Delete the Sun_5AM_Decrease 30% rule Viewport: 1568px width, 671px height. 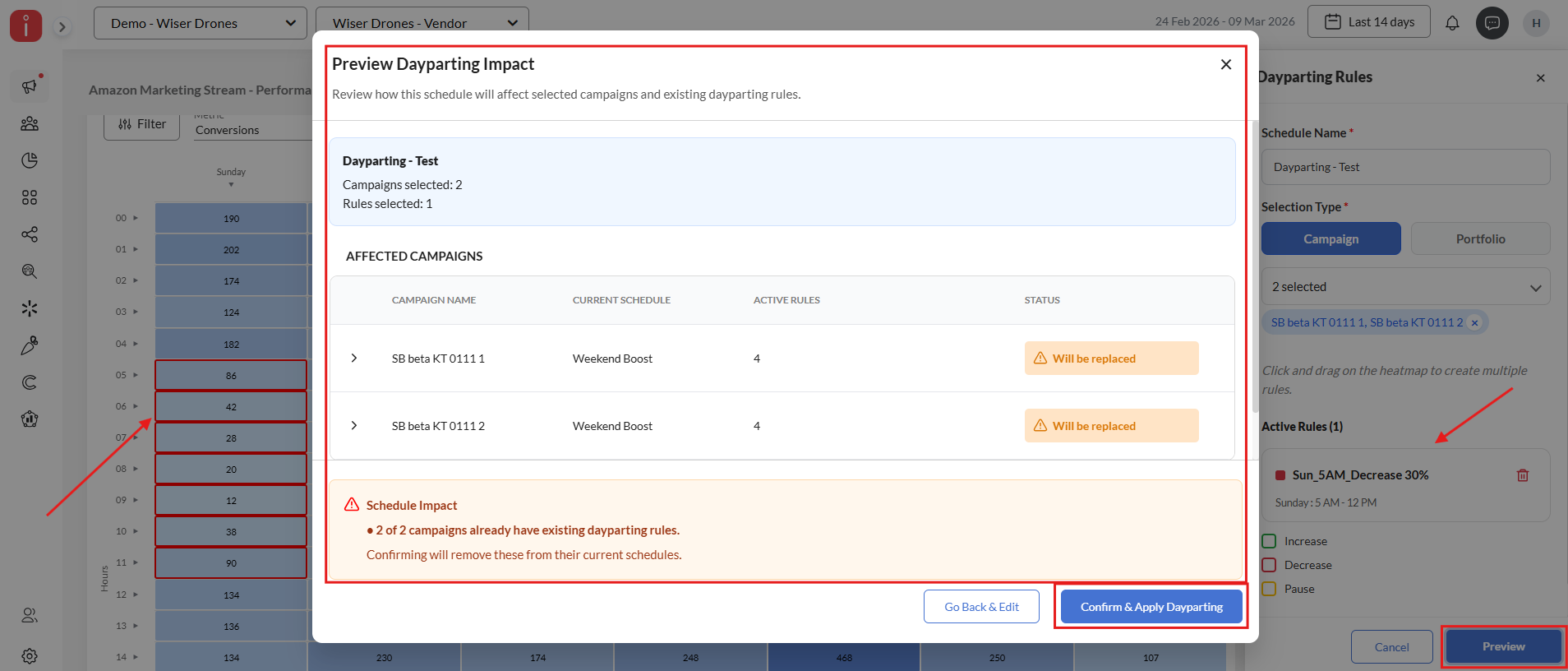point(1522,475)
